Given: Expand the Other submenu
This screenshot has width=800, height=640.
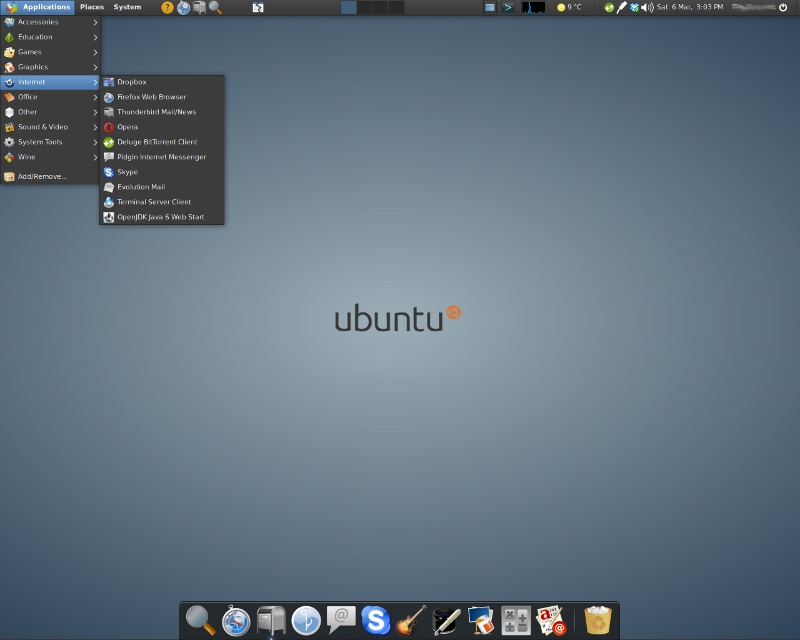Looking at the screenshot, I should click(x=51, y=112).
